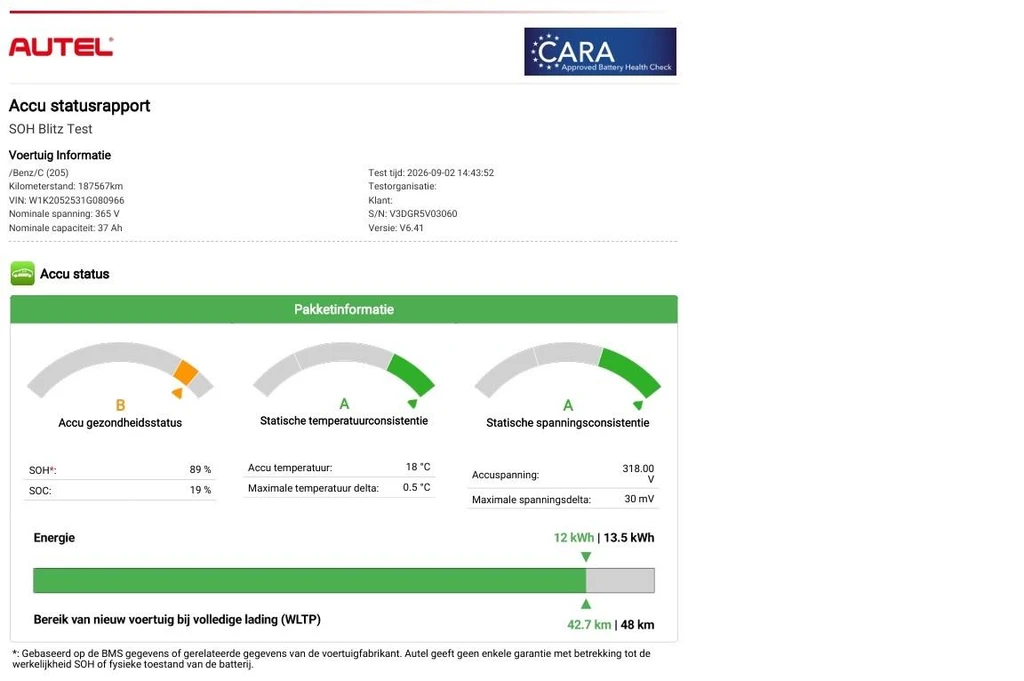Click the green 12 kWh energy value
The image size is (1024, 681).
click(x=574, y=538)
